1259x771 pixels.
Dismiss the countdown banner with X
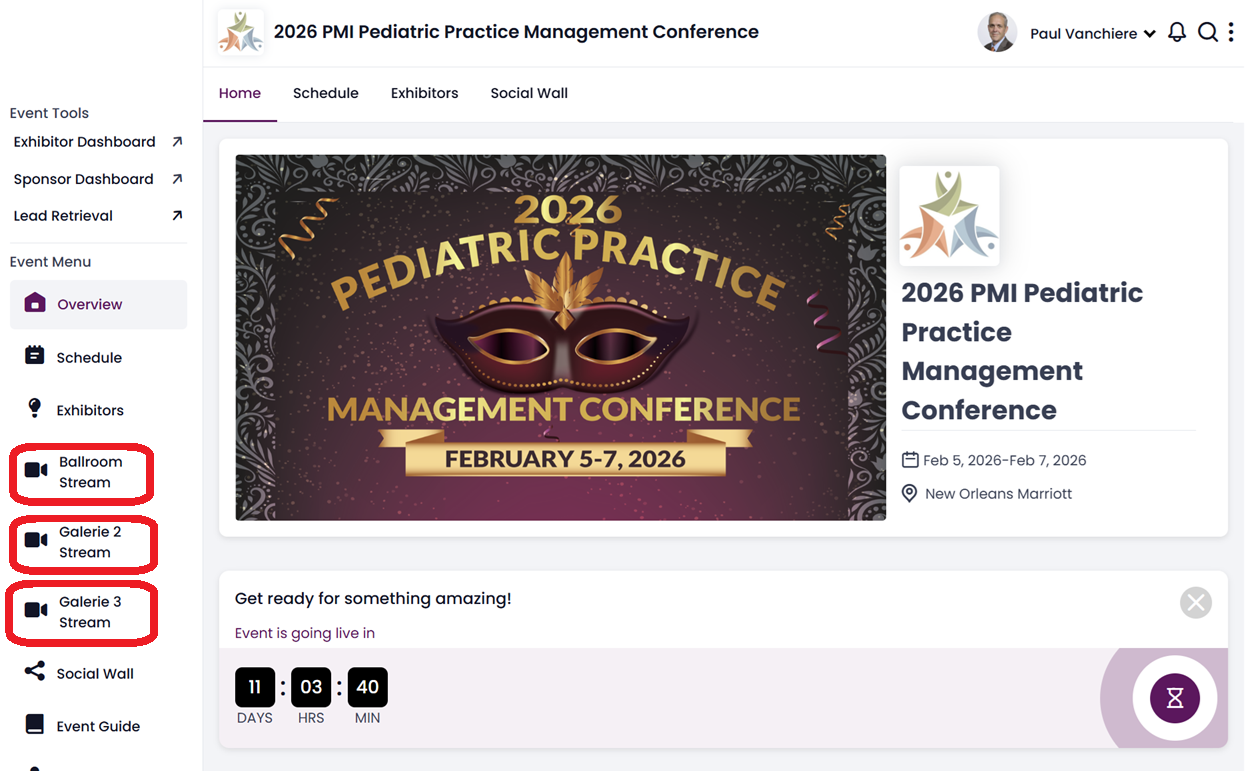[x=1196, y=602]
